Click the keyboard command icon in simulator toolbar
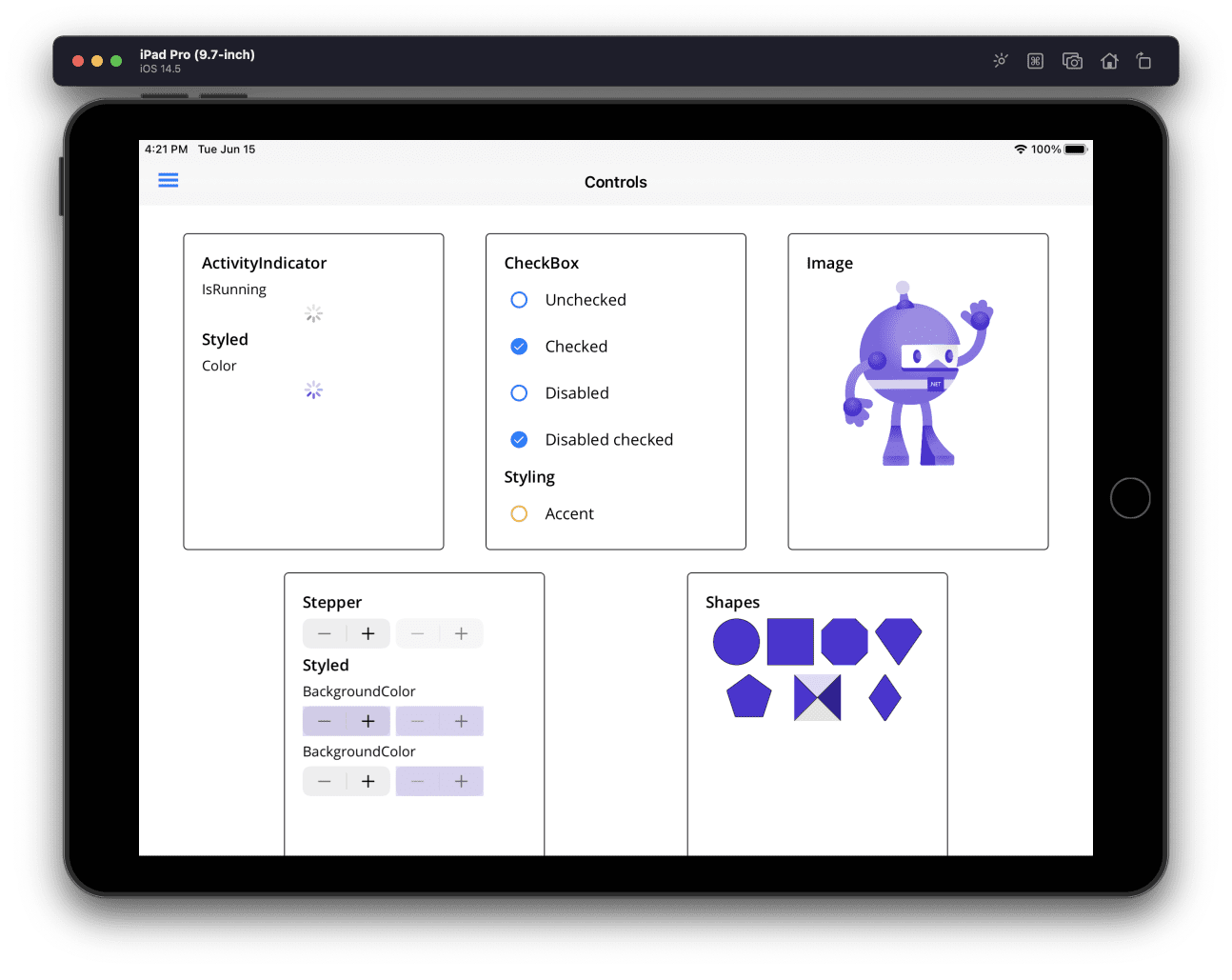Viewport: 1232px width, 980px height. (1036, 61)
